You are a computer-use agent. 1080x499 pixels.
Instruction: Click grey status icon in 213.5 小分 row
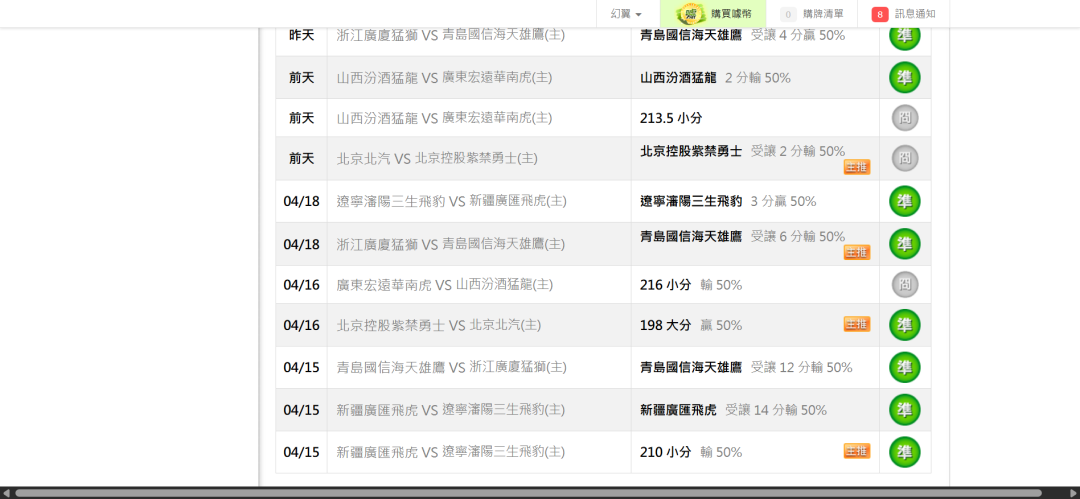tap(905, 118)
